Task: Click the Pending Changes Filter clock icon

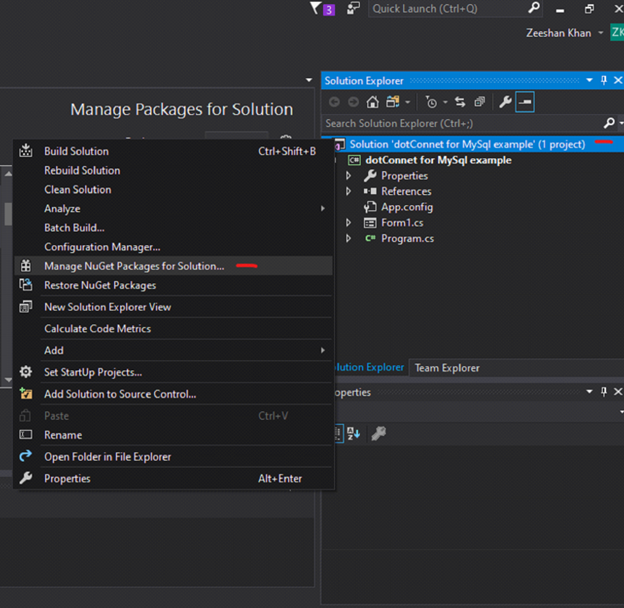Action: point(431,102)
